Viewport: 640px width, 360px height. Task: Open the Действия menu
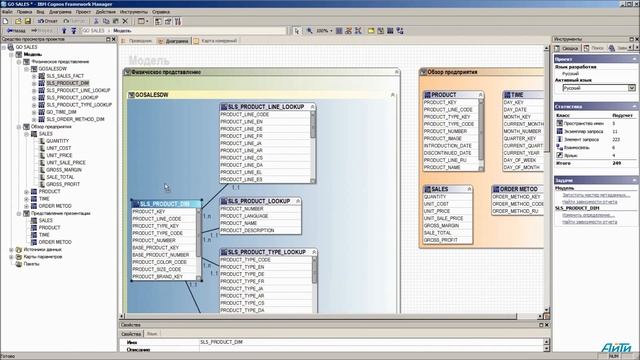click(106, 12)
